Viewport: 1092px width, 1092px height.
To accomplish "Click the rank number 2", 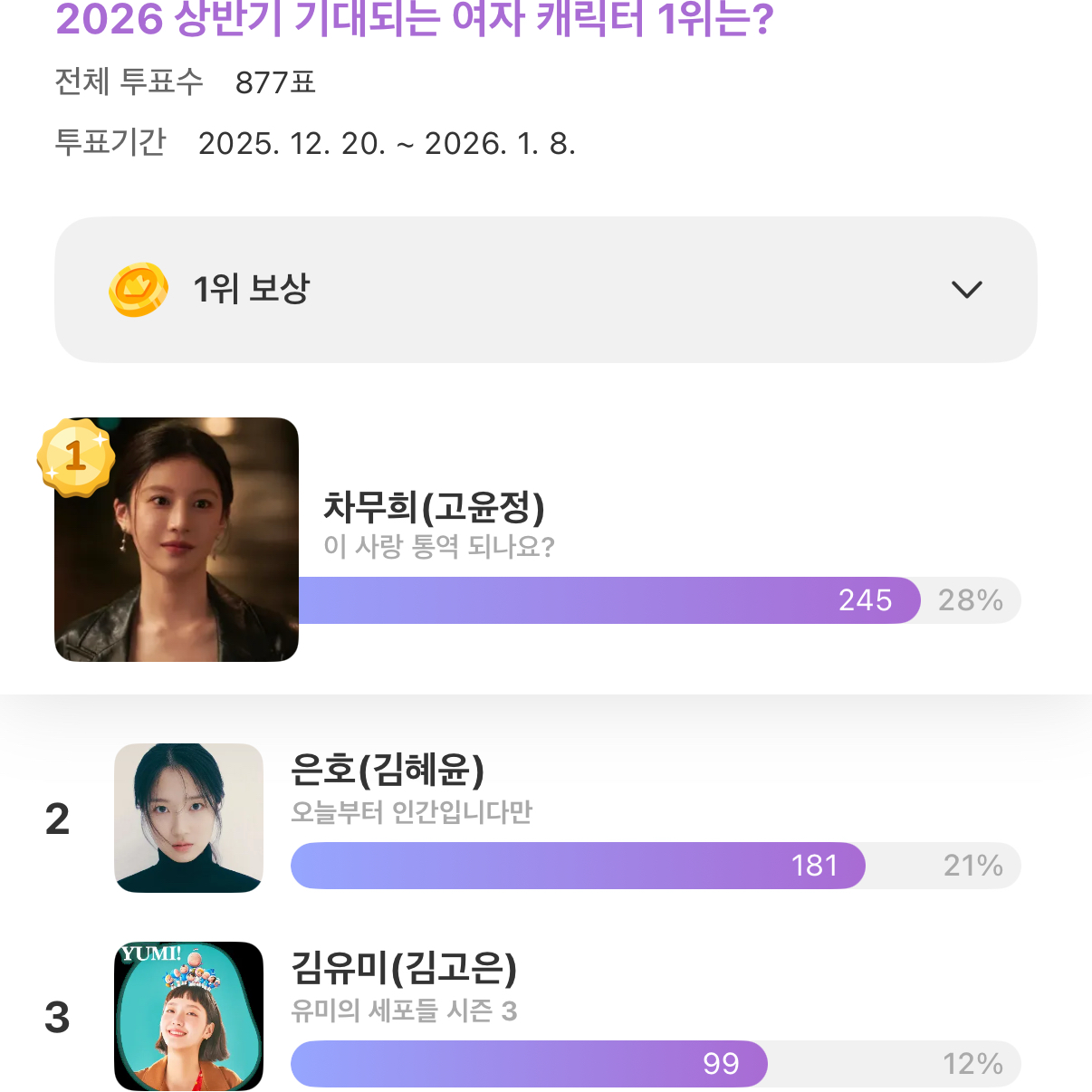I will coord(57,819).
